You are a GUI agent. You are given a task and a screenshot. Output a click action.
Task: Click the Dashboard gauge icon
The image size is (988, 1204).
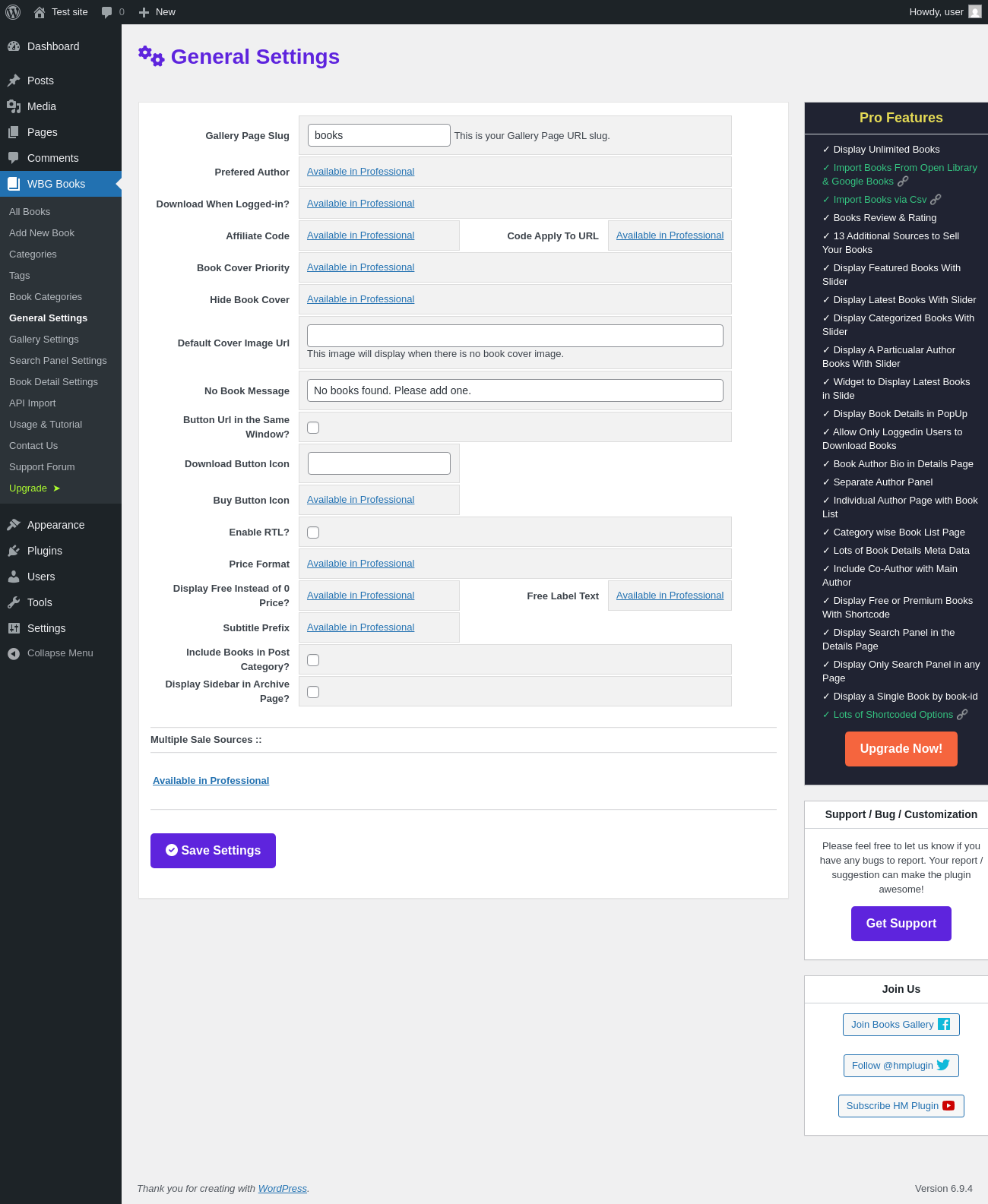pos(14,46)
